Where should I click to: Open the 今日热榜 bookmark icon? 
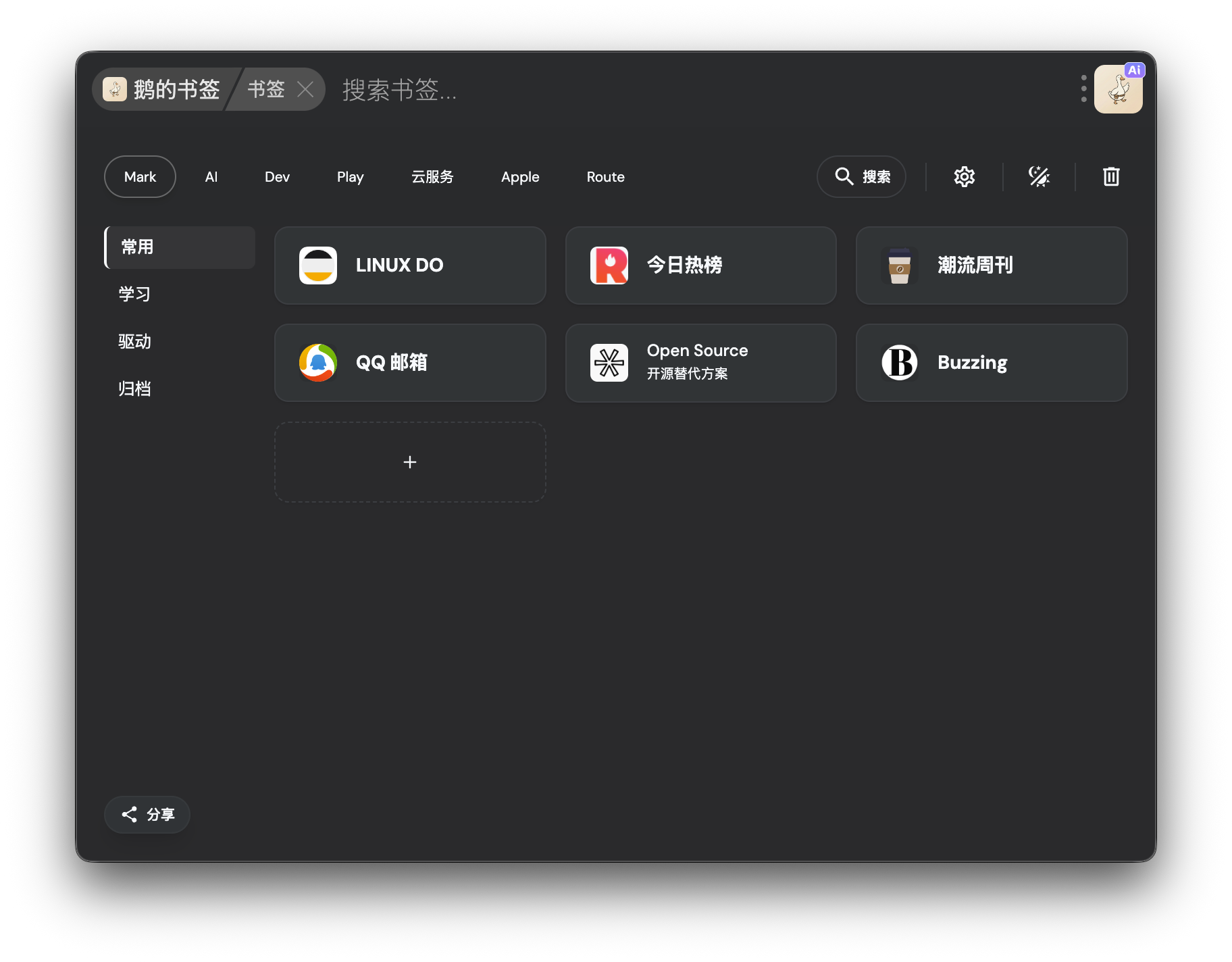pyautogui.click(x=609, y=265)
